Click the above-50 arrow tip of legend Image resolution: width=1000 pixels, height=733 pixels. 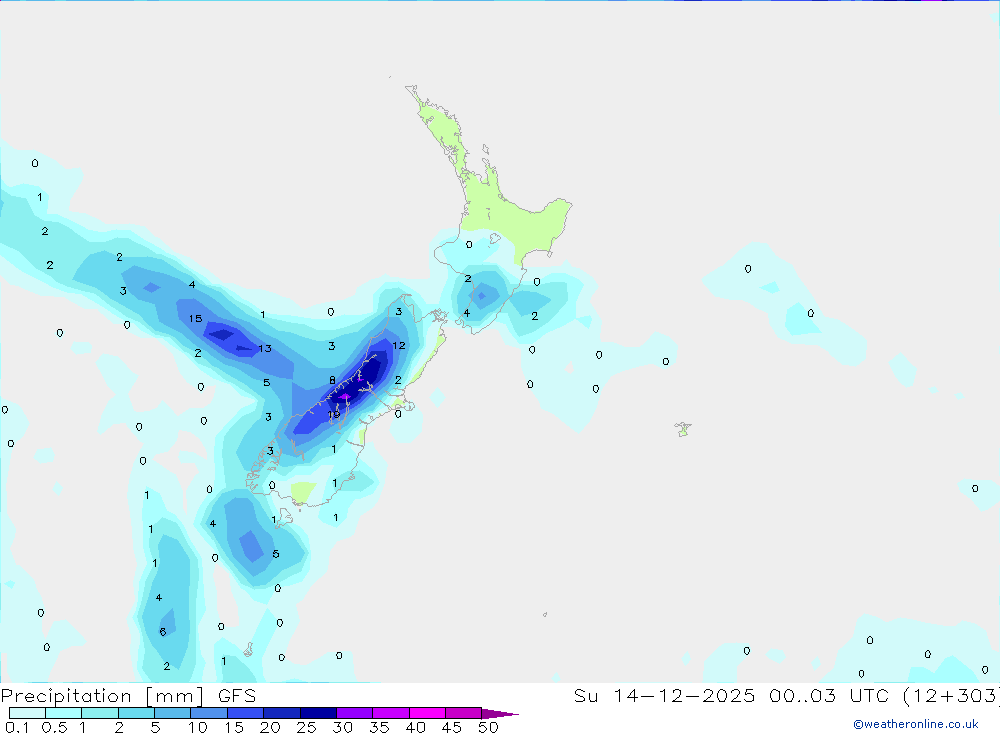click(501, 713)
